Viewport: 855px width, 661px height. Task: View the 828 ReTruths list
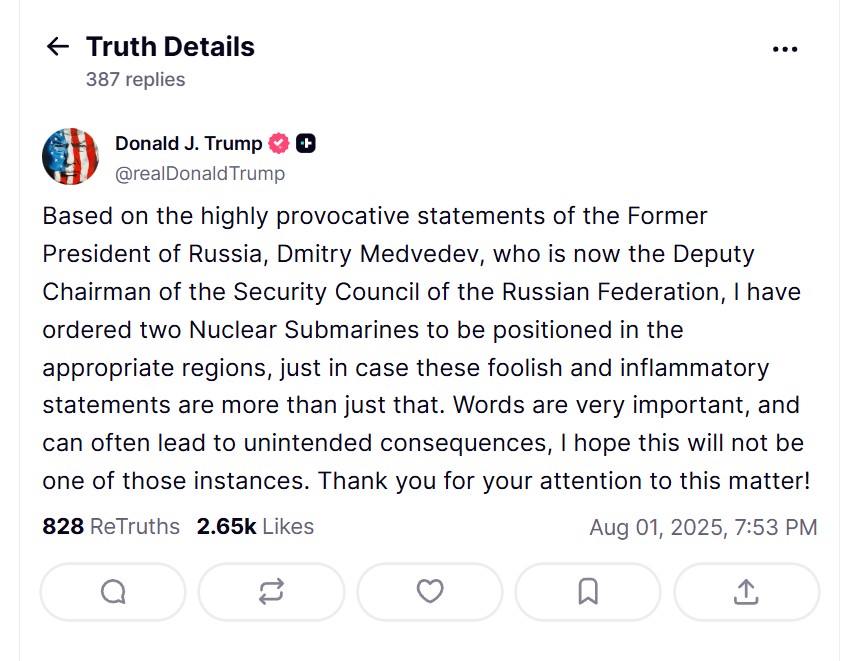coord(111,526)
